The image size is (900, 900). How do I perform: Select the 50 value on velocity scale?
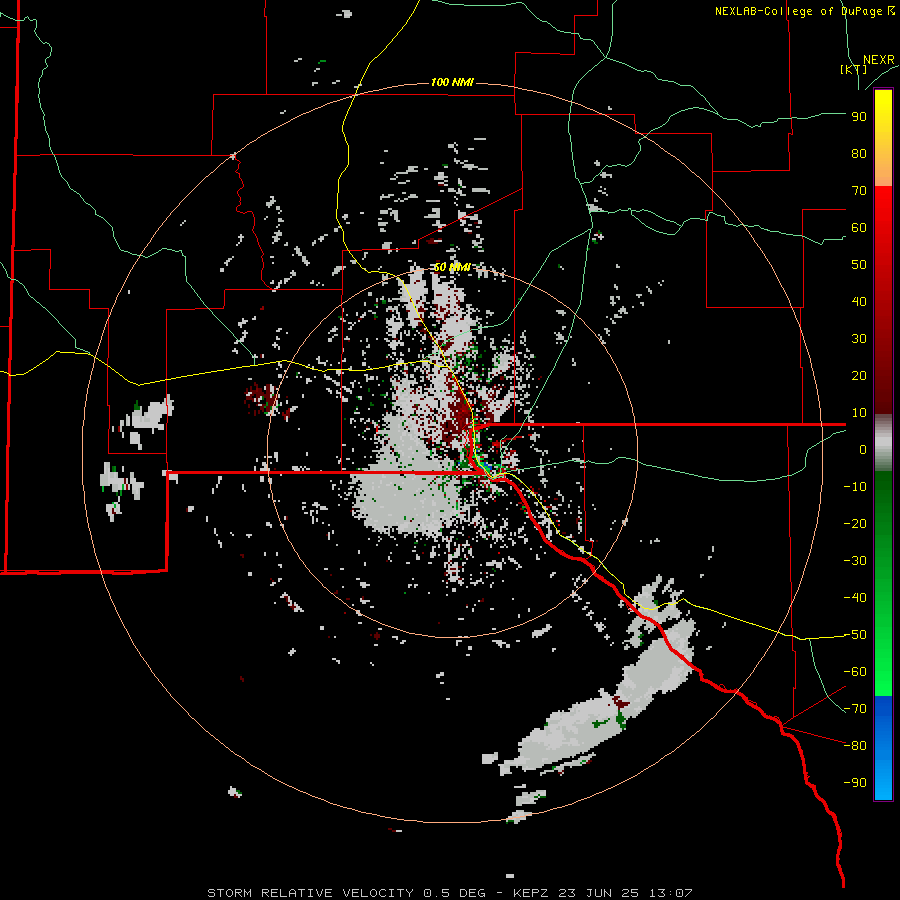point(859,265)
